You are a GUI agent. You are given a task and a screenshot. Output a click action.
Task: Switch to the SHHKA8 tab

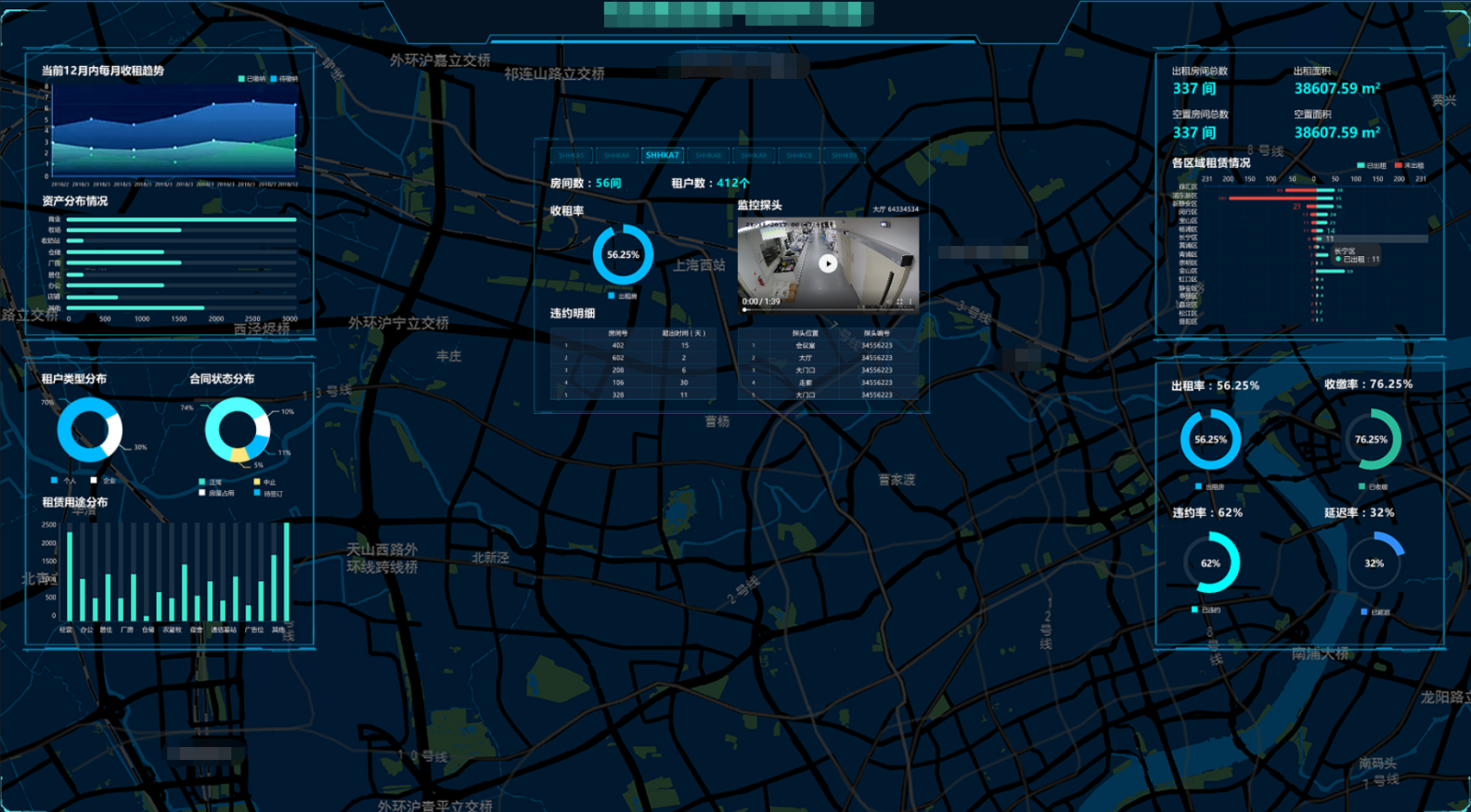(708, 156)
